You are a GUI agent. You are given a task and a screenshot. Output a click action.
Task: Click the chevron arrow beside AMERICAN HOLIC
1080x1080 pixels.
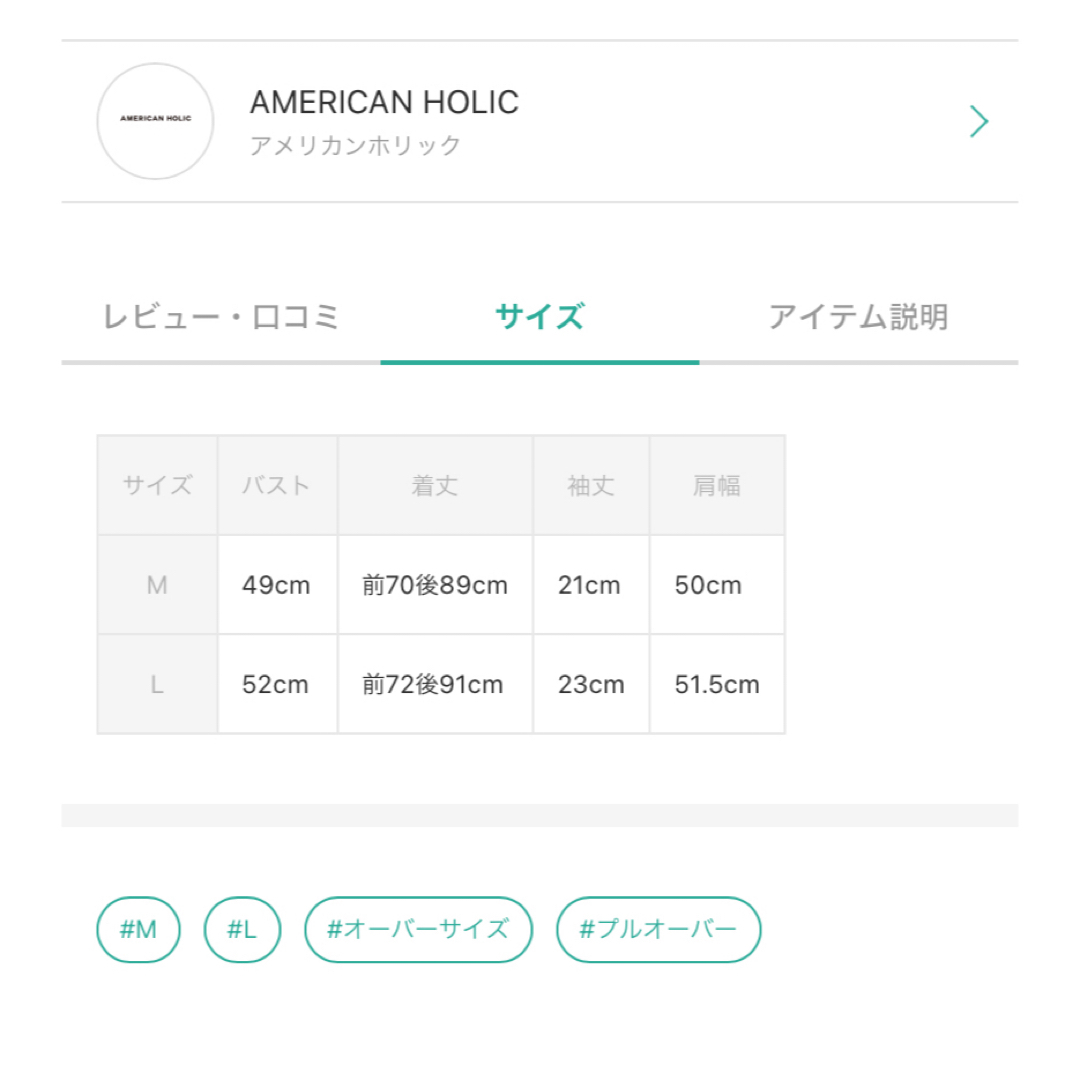pos(979,121)
